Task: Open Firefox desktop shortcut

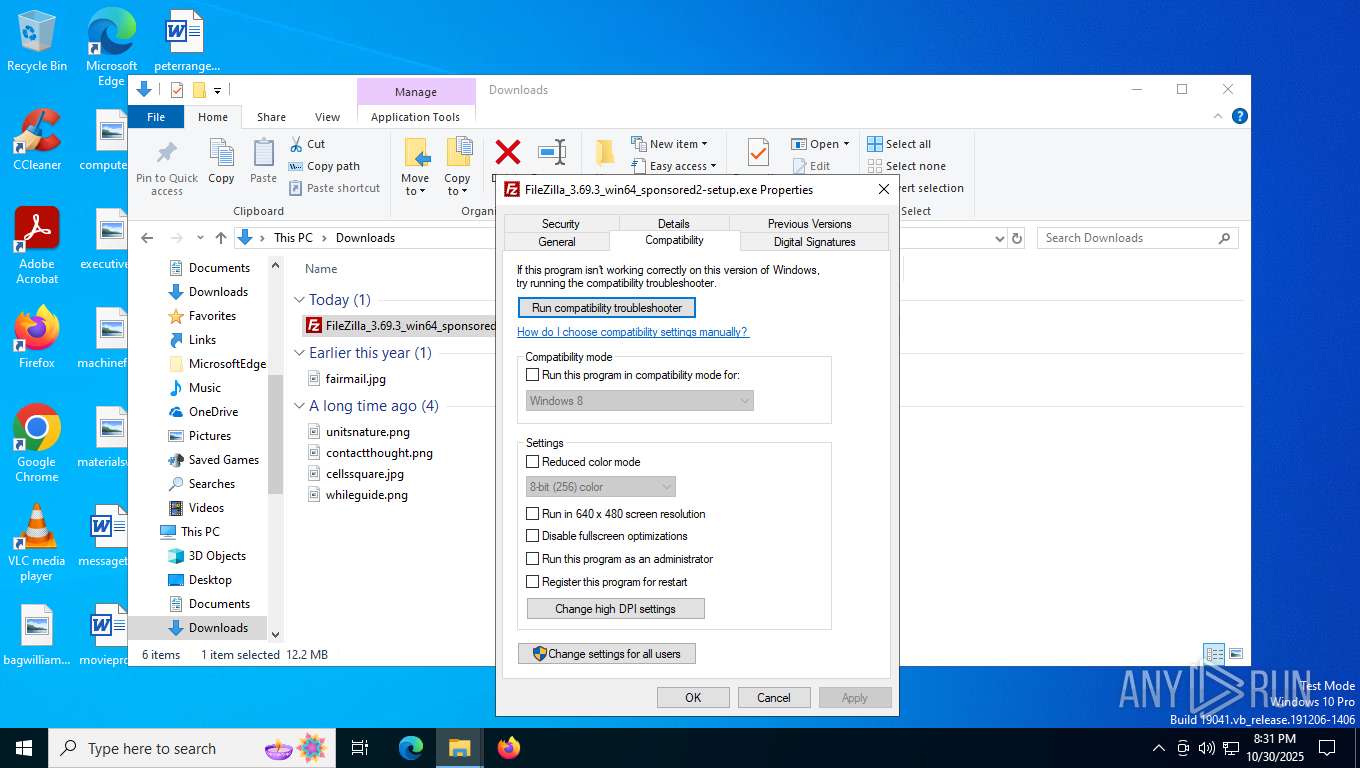Action: tap(37, 337)
